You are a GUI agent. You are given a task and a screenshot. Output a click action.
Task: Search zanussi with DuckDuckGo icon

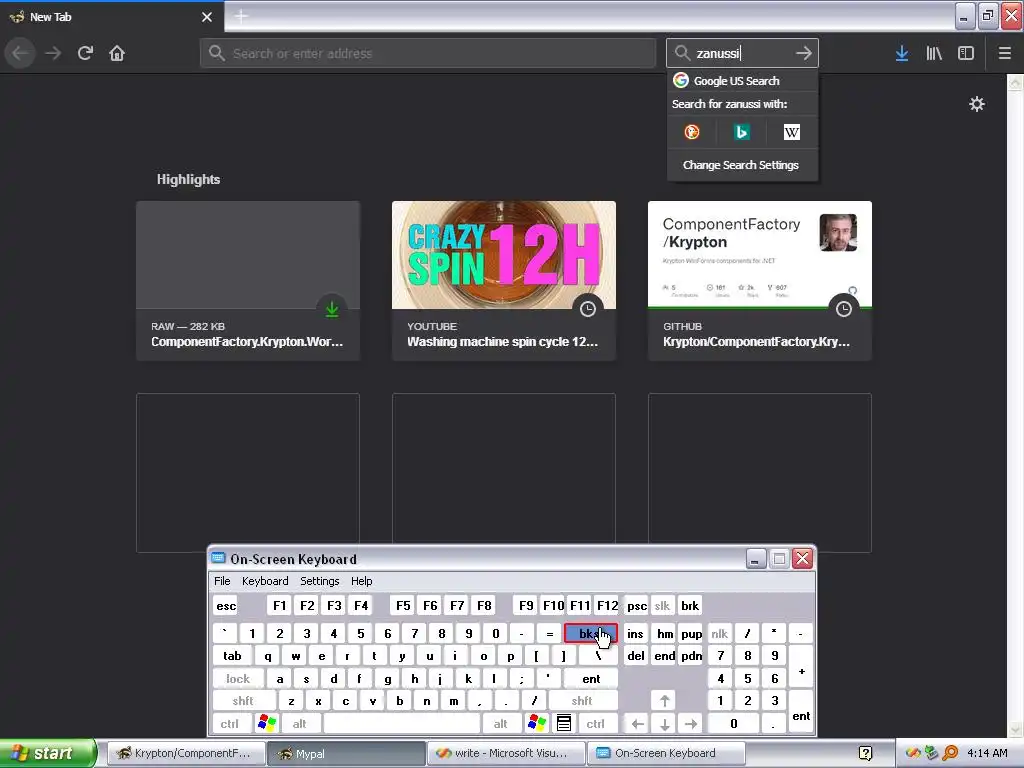coord(692,133)
